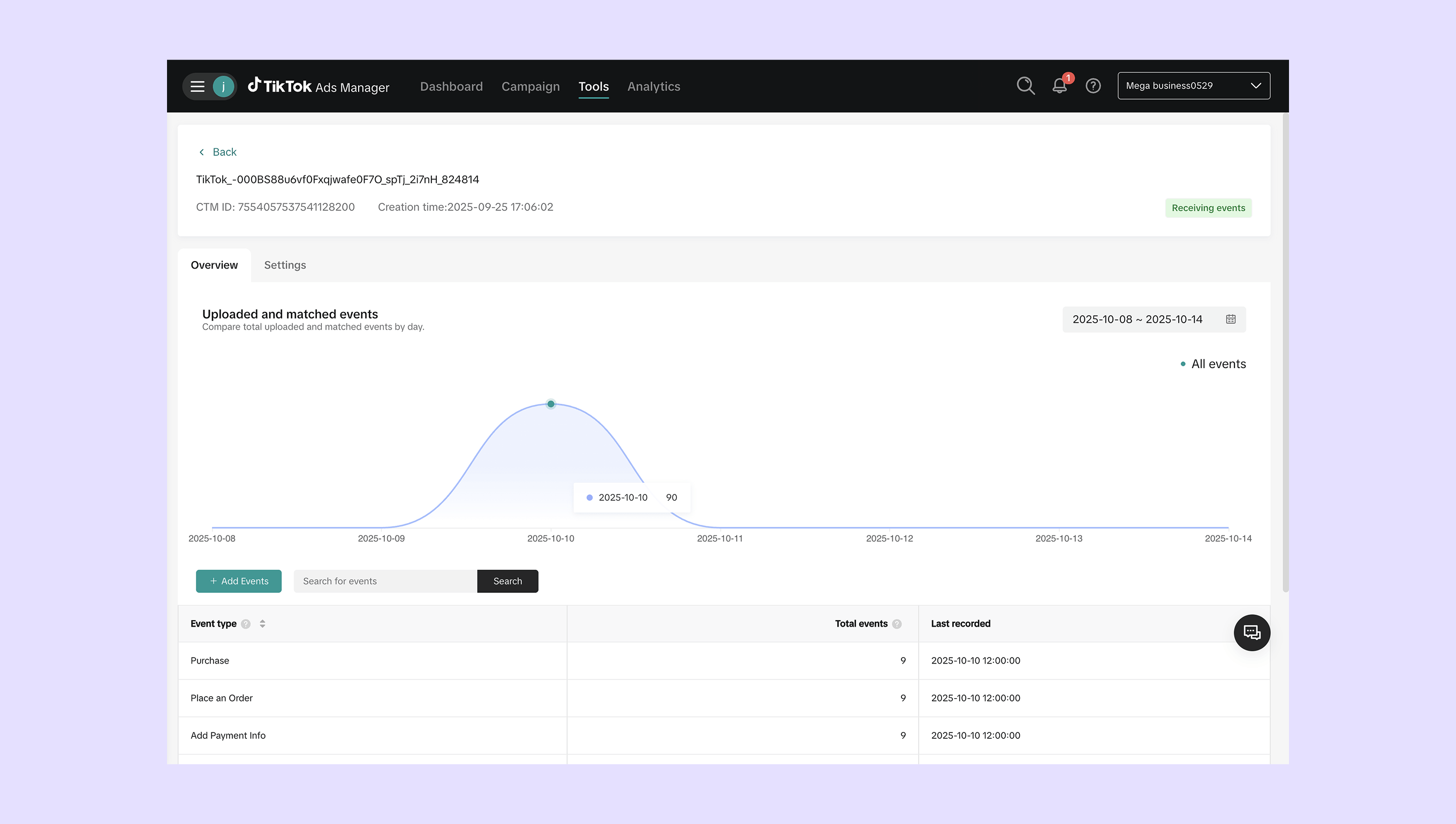Sort the table by Event type

262,624
